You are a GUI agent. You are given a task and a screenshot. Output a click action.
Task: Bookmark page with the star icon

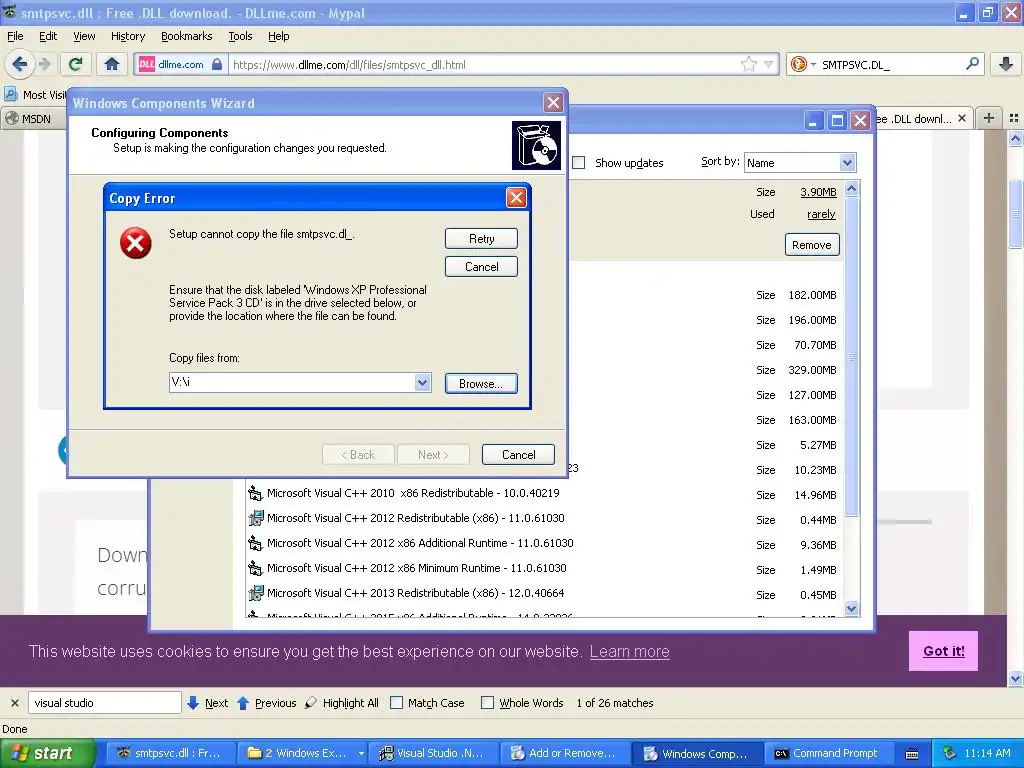click(x=748, y=64)
